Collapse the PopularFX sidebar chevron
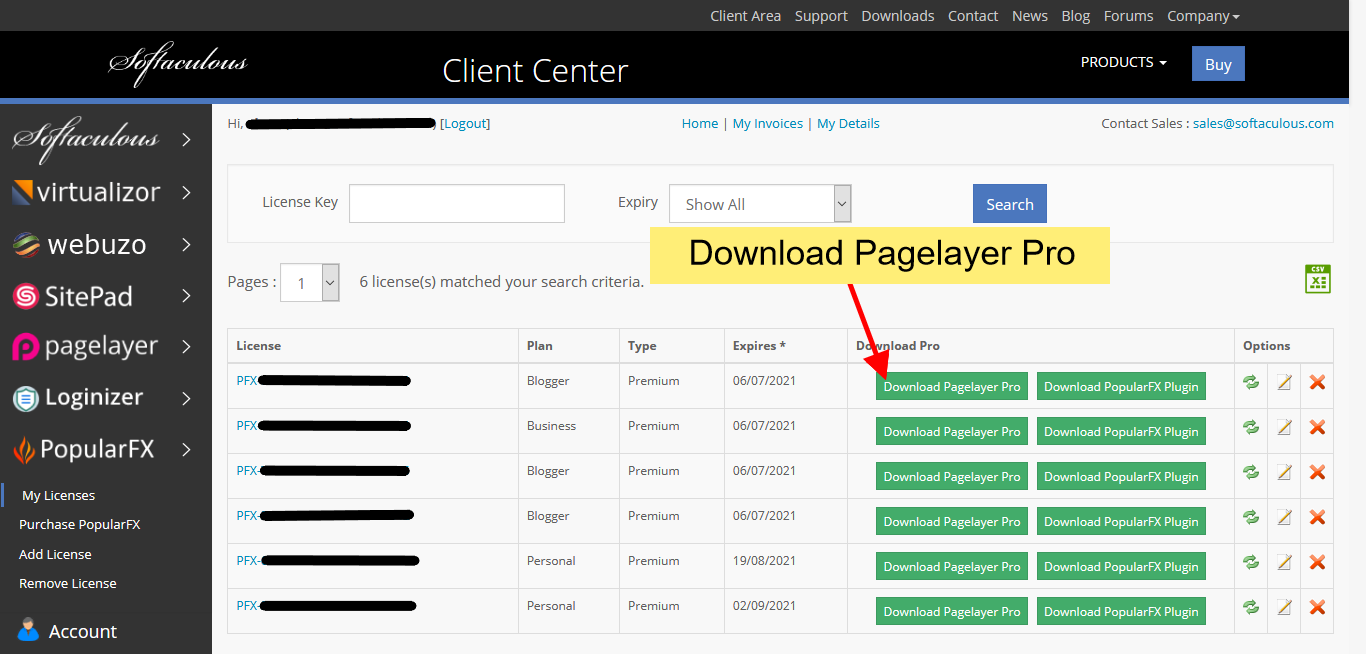This screenshot has width=1366, height=654. point(186,450)
